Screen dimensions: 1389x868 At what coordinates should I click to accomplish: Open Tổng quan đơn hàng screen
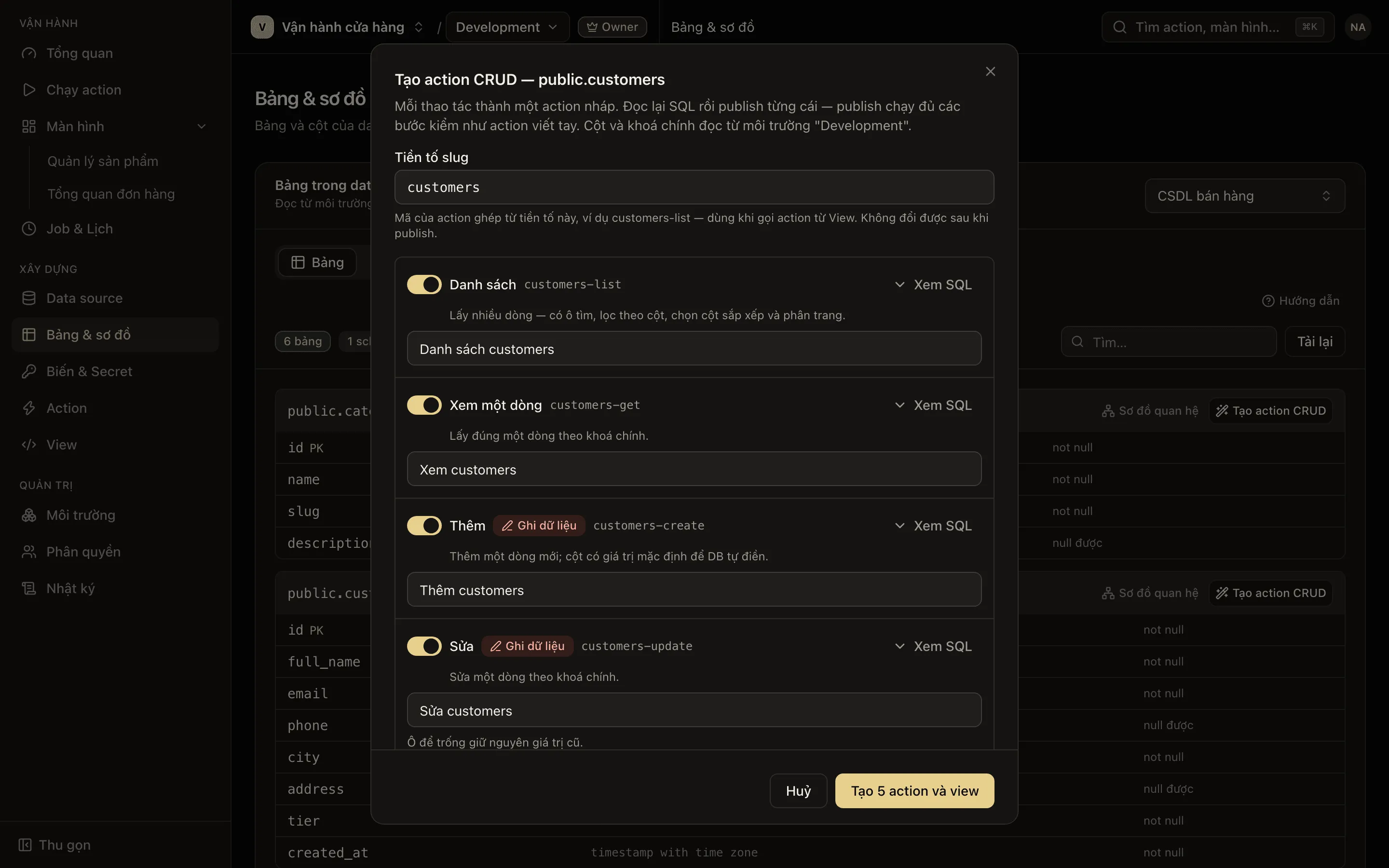point(111,194)
